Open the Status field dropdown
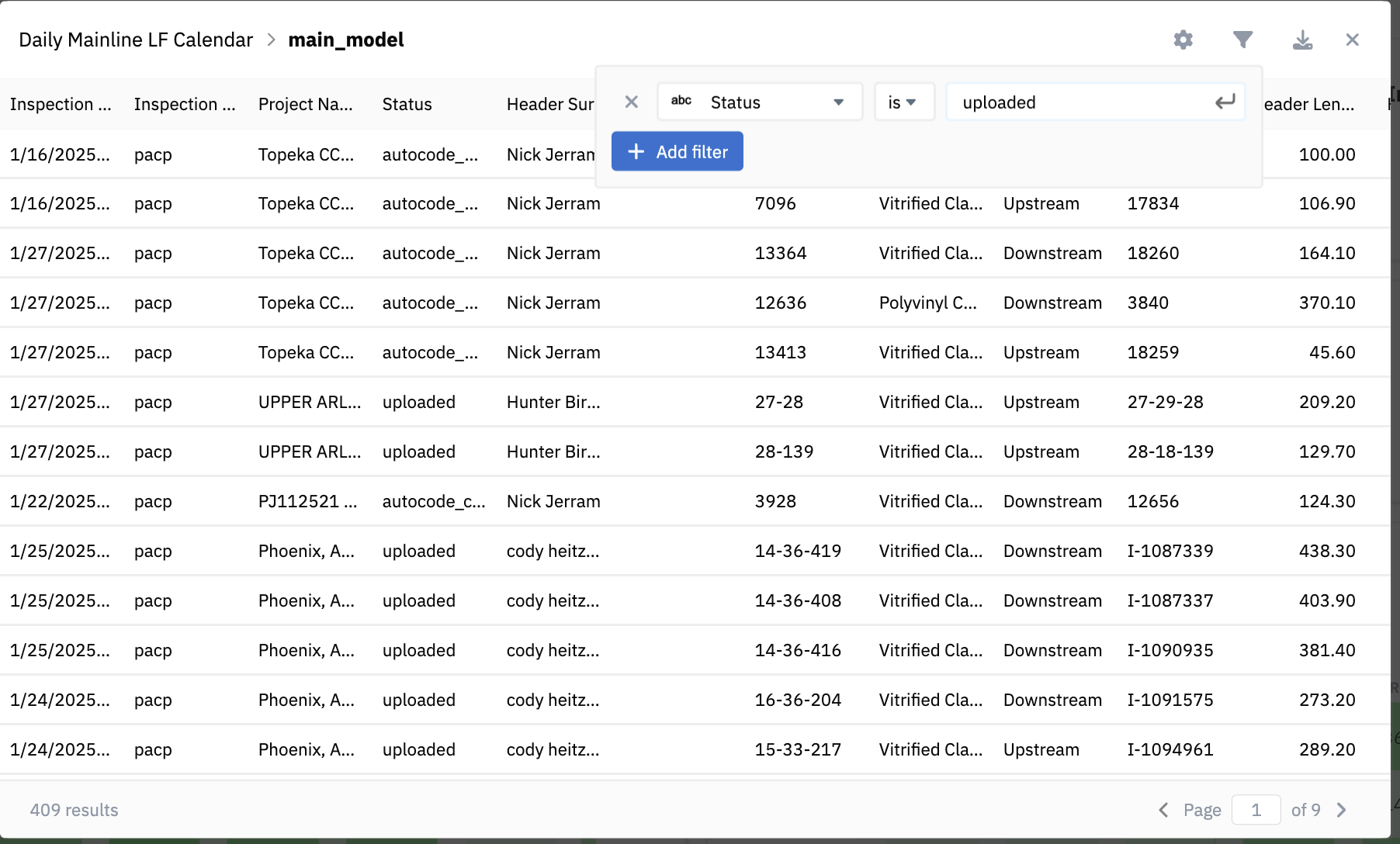 pos(760,102)
